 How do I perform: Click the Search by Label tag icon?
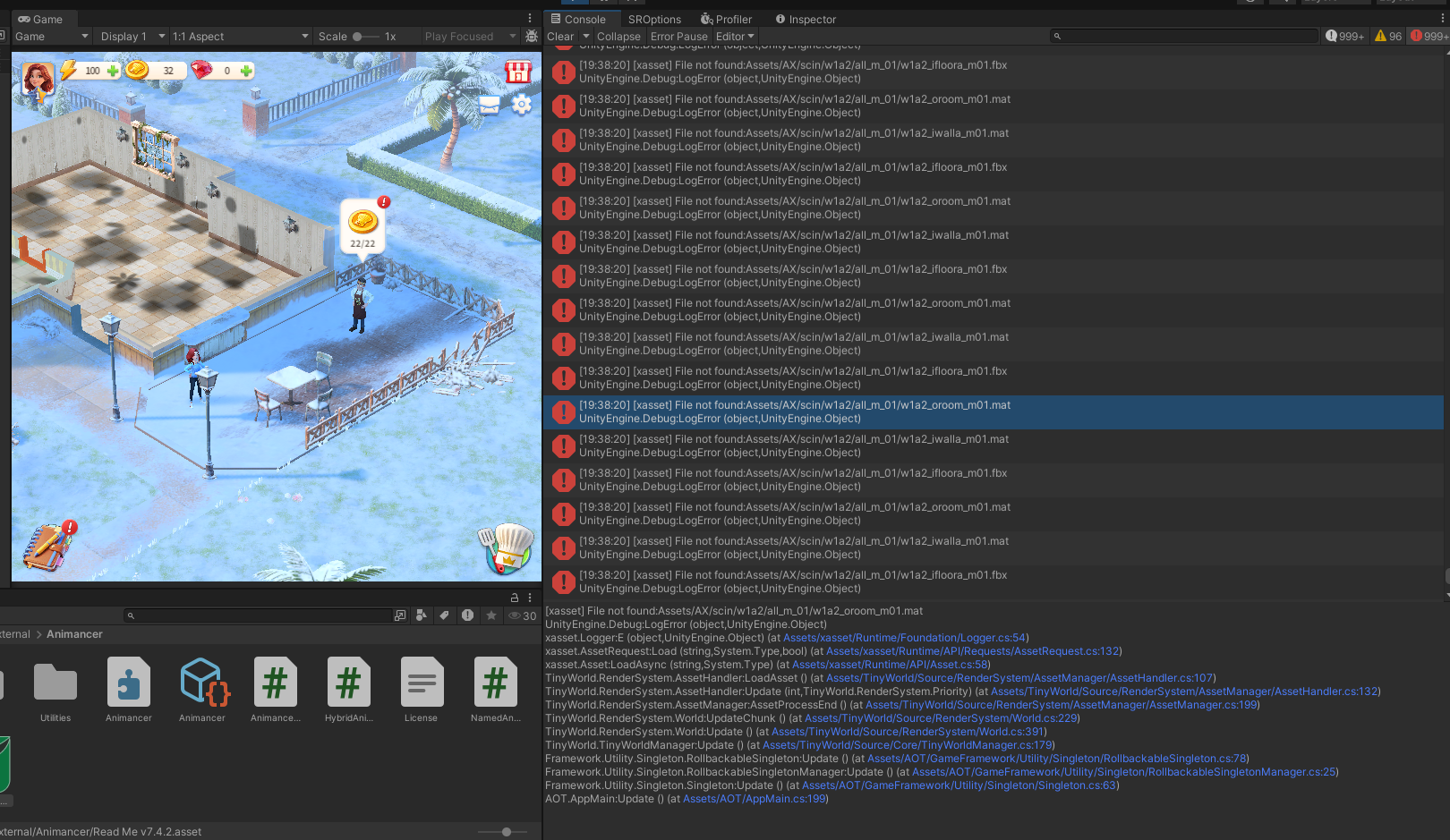[x=444, y=615]
